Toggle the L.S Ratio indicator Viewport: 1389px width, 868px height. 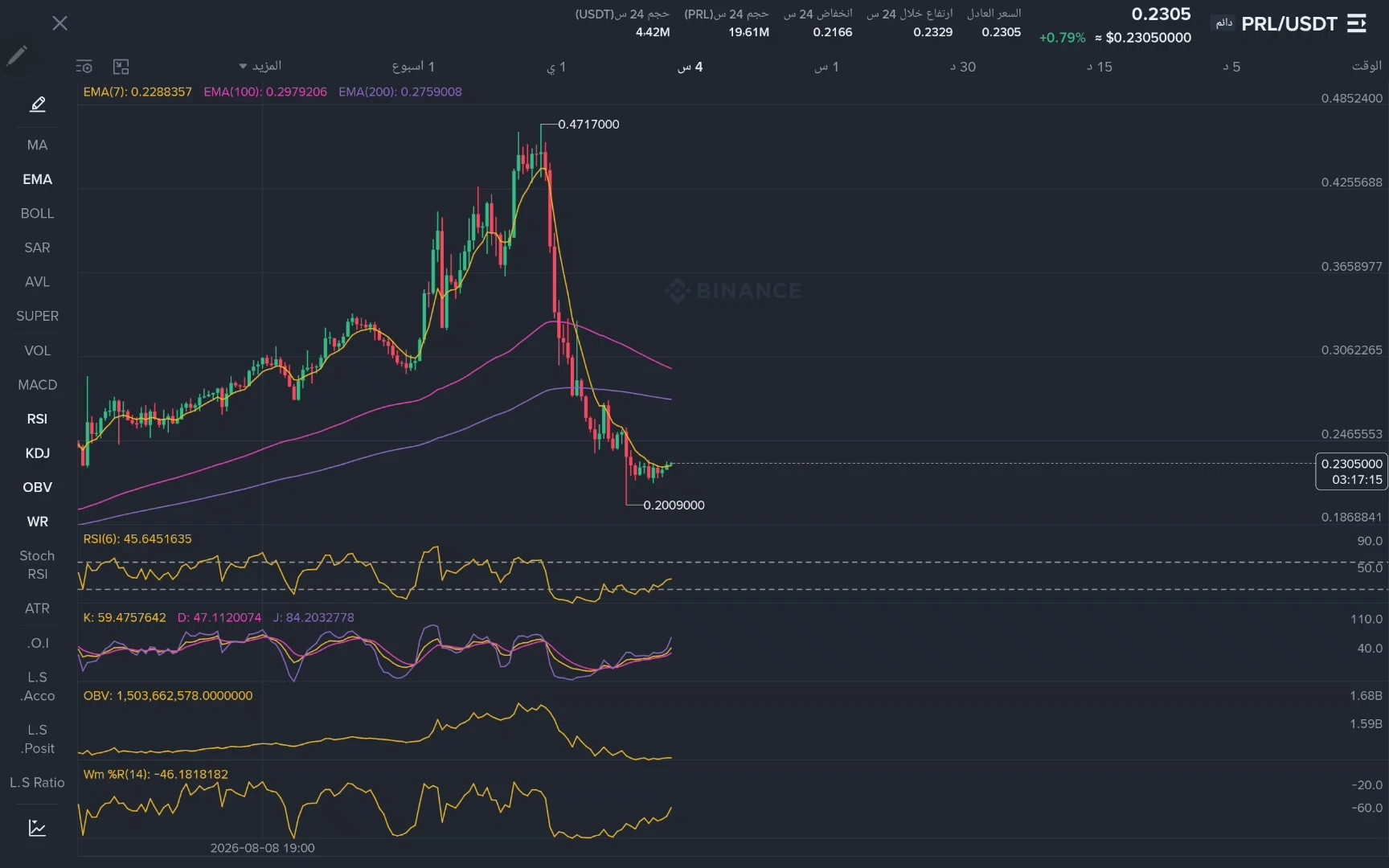coord(38,782)
